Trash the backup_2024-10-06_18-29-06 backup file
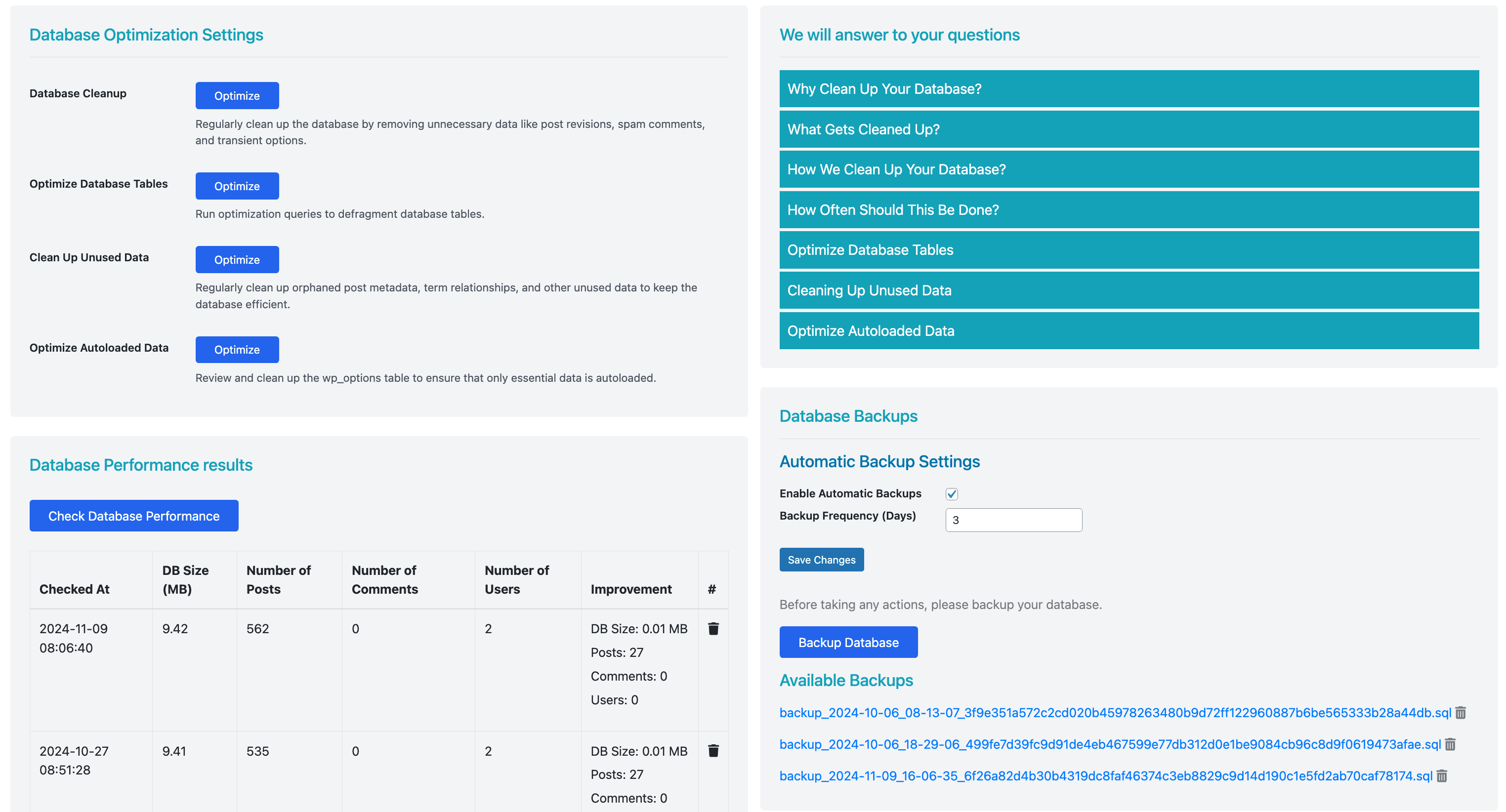Screen dimensions: 1506x812 coord(1451,744)
